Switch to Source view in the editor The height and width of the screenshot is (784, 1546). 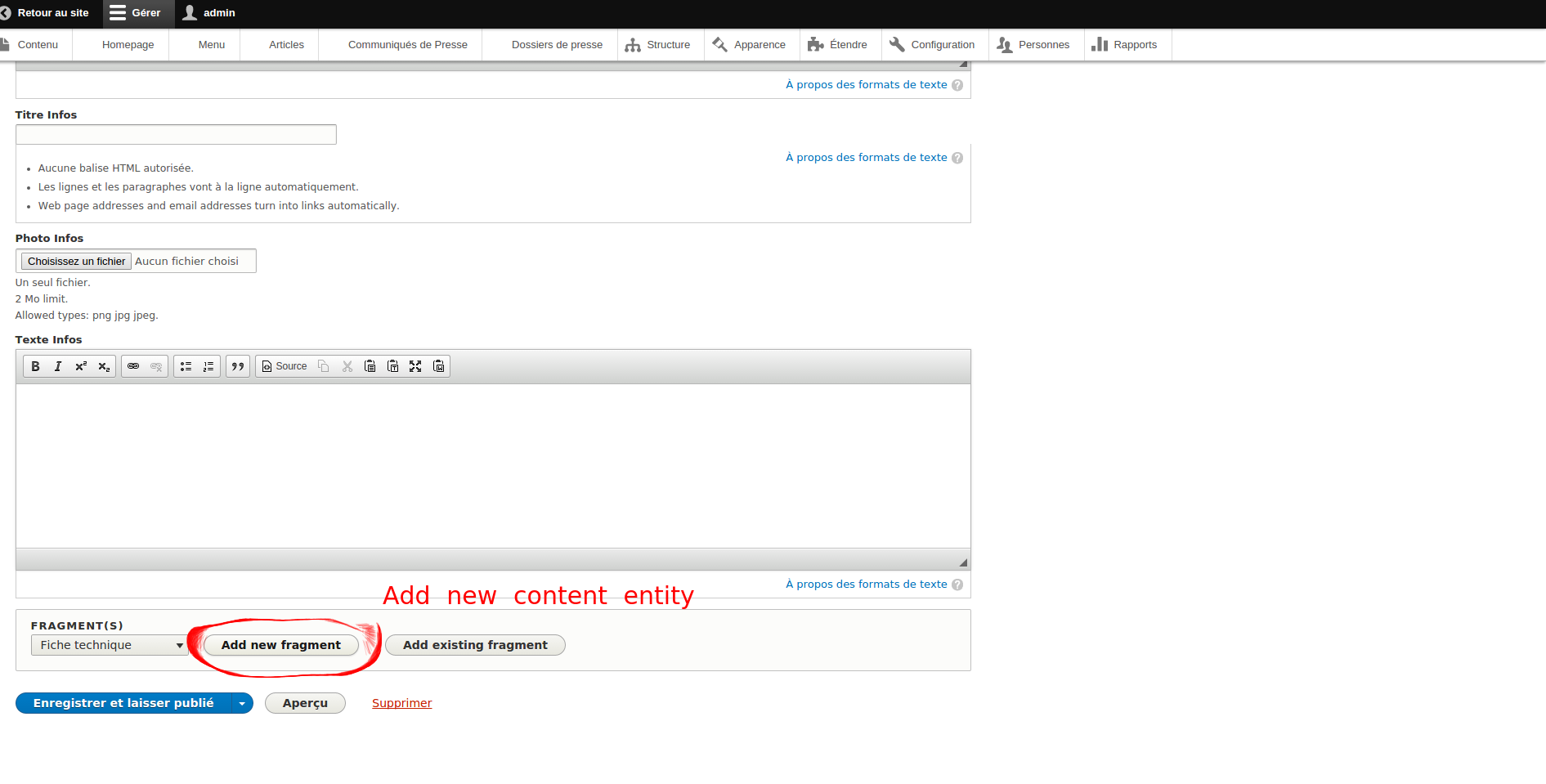[x=284, y=365]
